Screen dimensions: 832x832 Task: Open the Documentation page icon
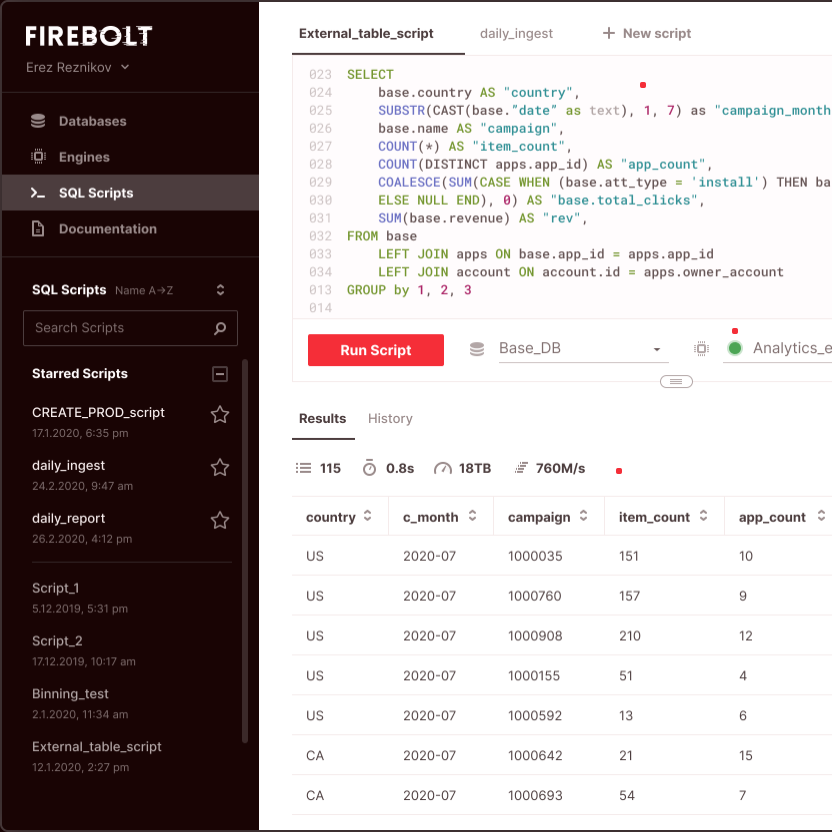point(38,229)
